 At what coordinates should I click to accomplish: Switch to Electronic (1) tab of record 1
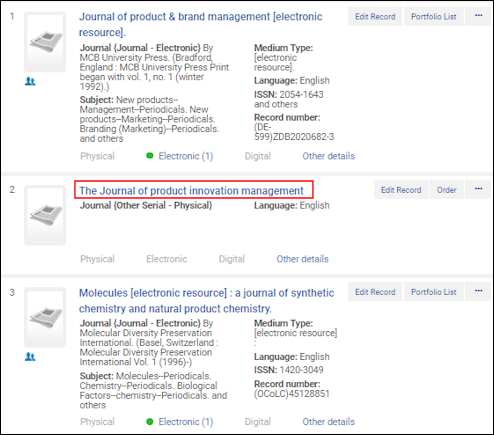tap(186, 156)
